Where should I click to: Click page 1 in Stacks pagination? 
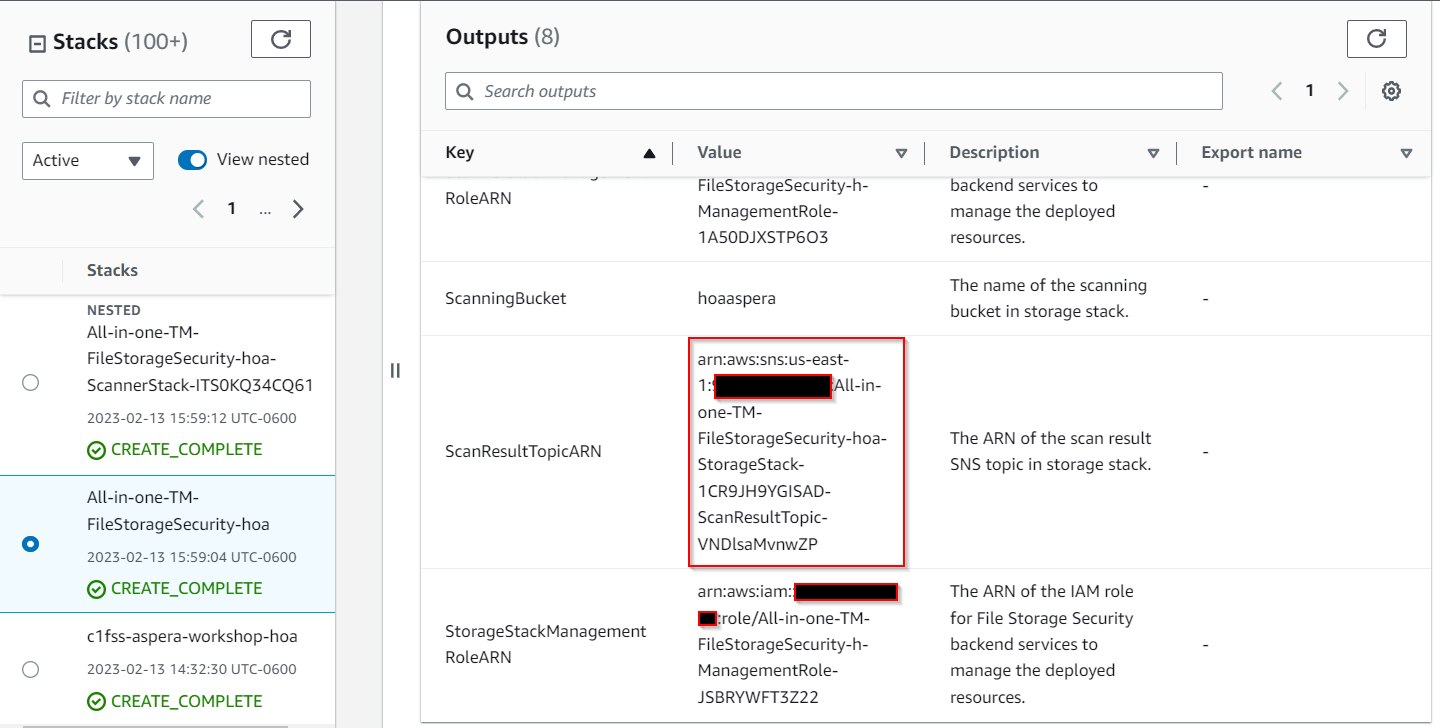(x=232, y=209)
